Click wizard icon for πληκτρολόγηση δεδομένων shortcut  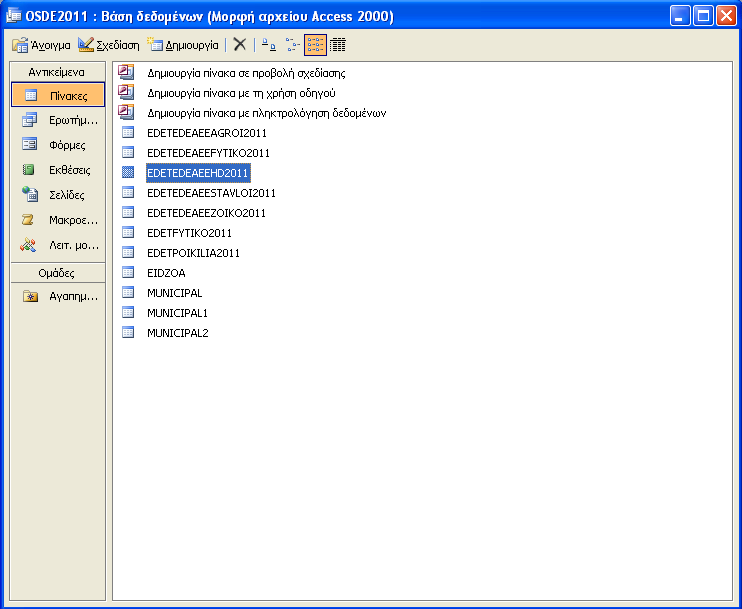point(126,112)
